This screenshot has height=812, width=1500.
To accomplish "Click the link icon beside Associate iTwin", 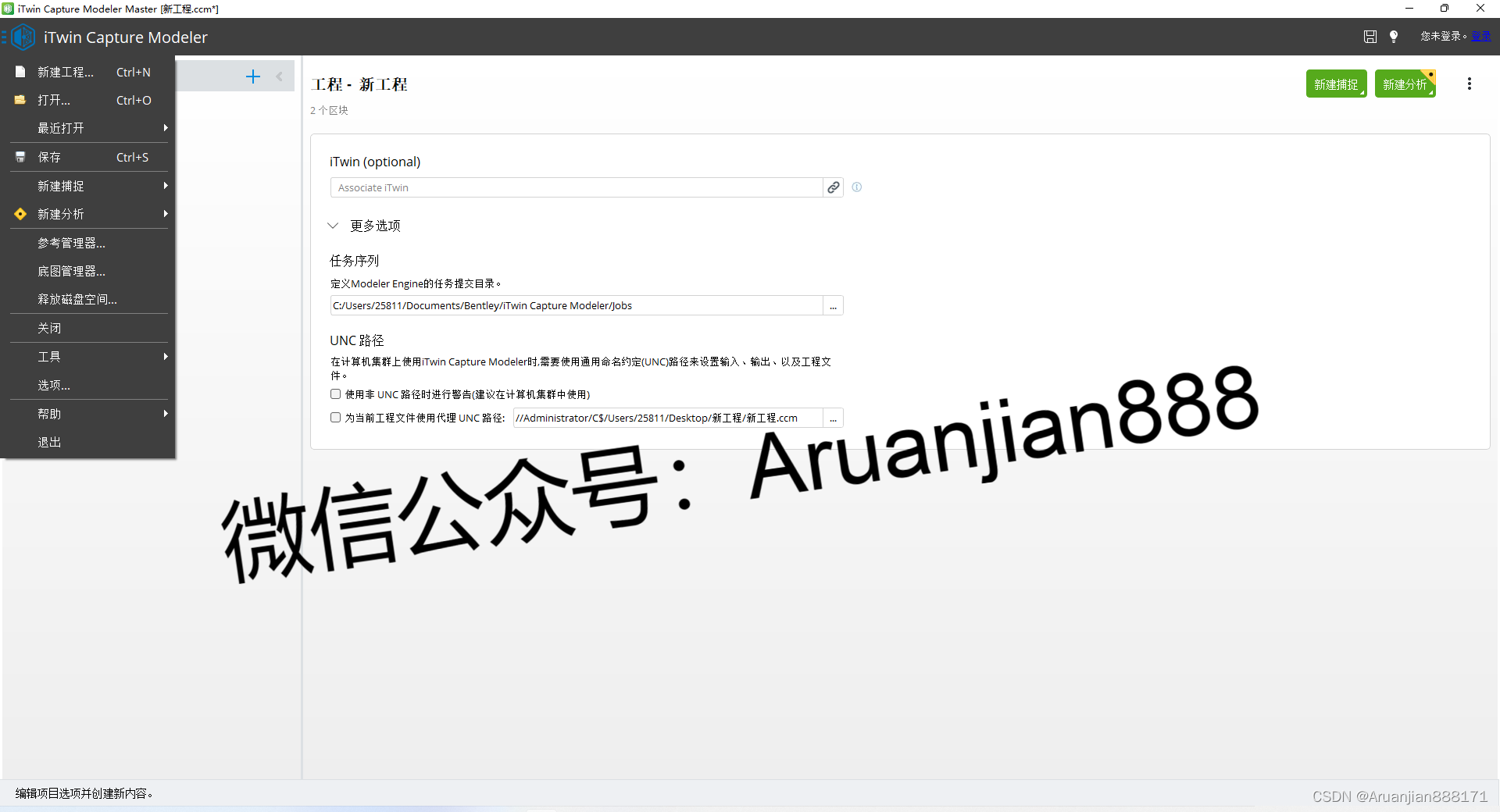I will [834, 187].
